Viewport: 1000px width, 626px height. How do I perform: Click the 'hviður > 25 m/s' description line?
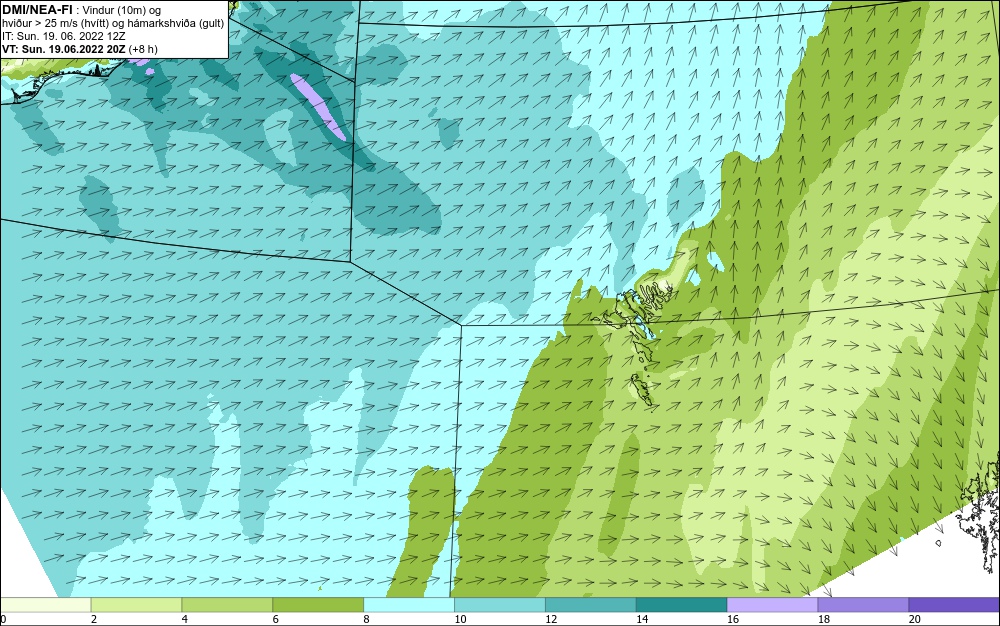coord(113,24)
